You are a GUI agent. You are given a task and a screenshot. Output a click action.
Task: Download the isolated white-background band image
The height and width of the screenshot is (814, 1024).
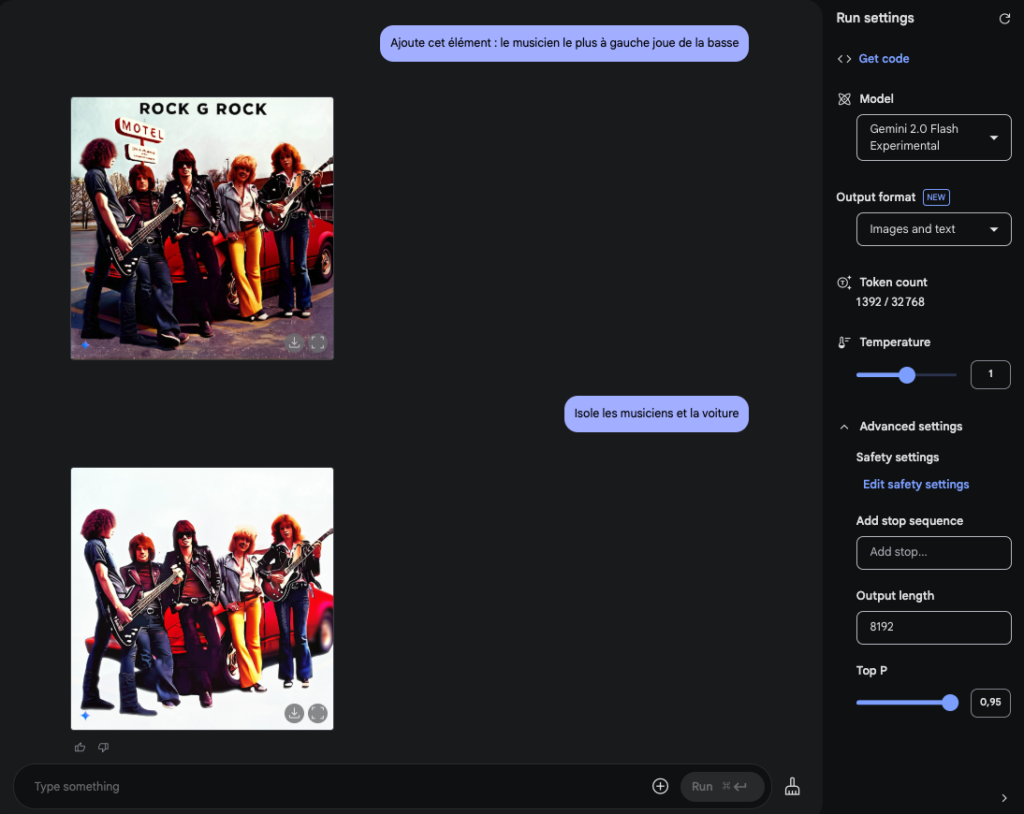(294, 713)
